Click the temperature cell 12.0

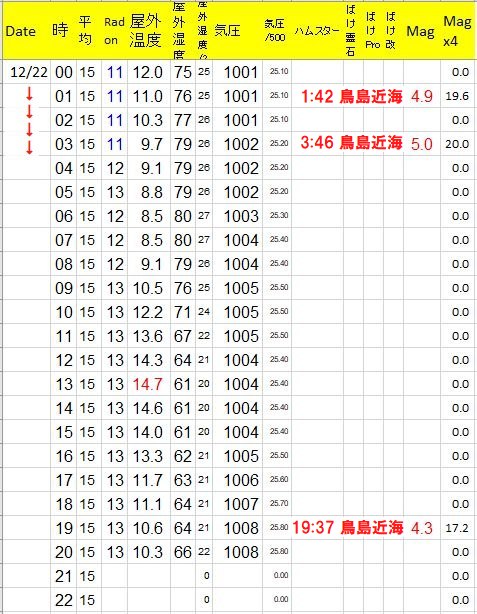[x=147, y=72]
